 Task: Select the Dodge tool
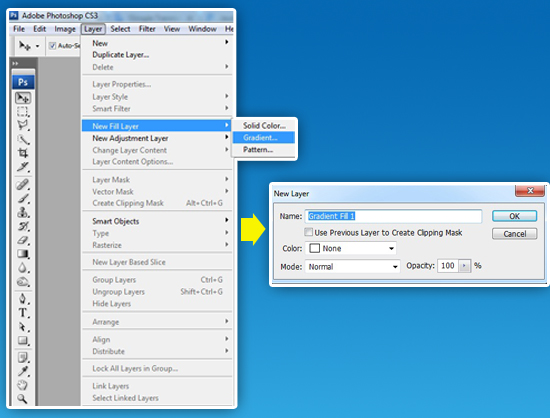click(x=23, y=282)
